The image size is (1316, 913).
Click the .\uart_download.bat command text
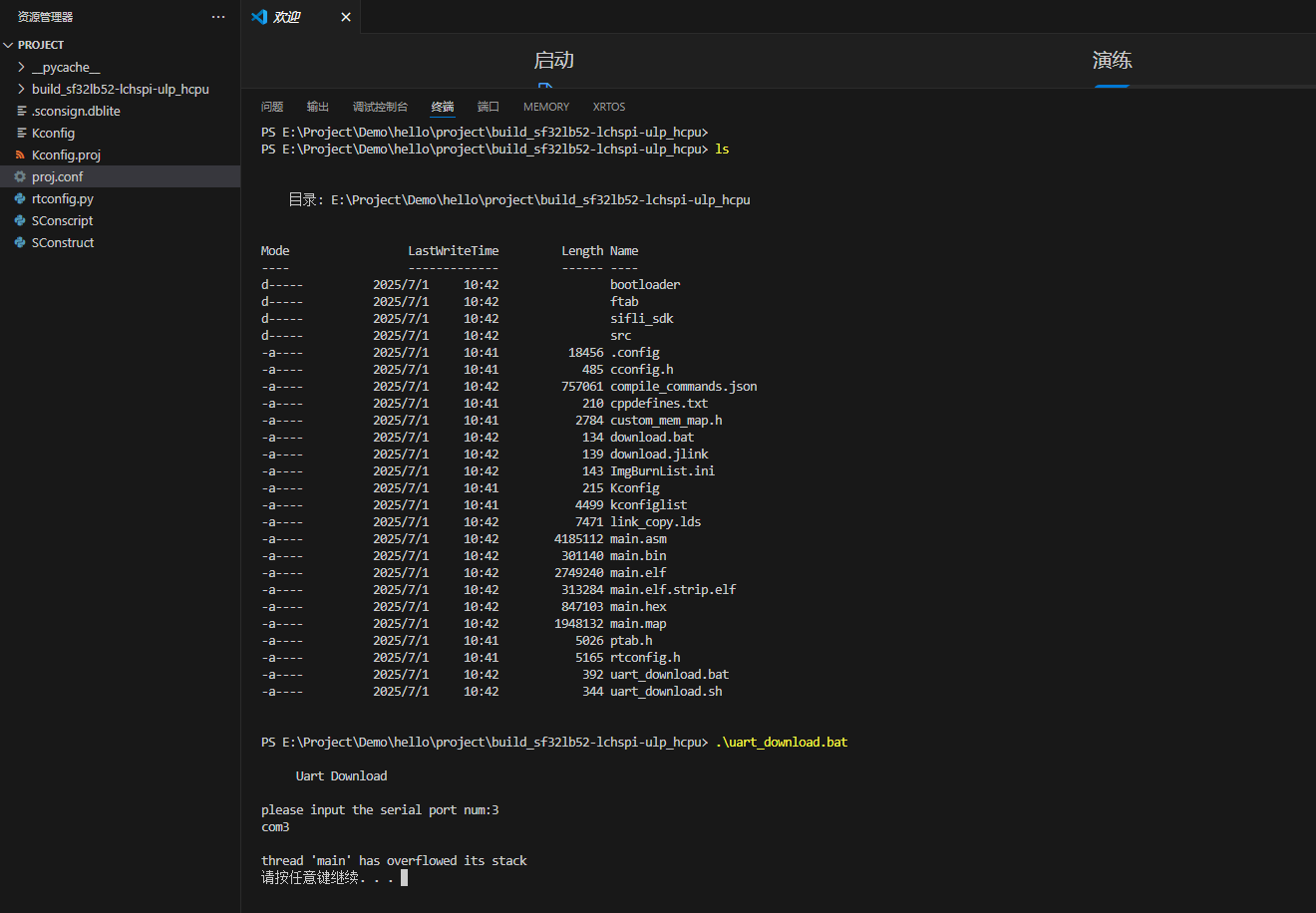pos(782,743)
